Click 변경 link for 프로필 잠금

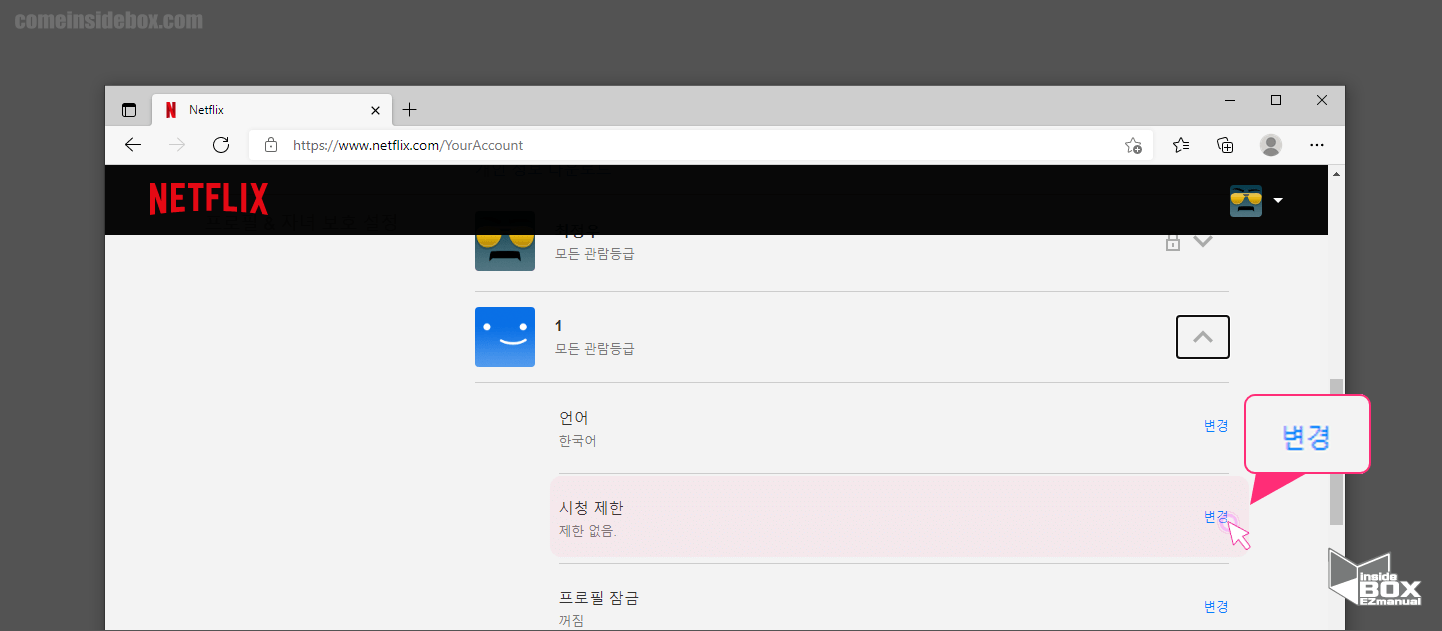[1215, 607]
